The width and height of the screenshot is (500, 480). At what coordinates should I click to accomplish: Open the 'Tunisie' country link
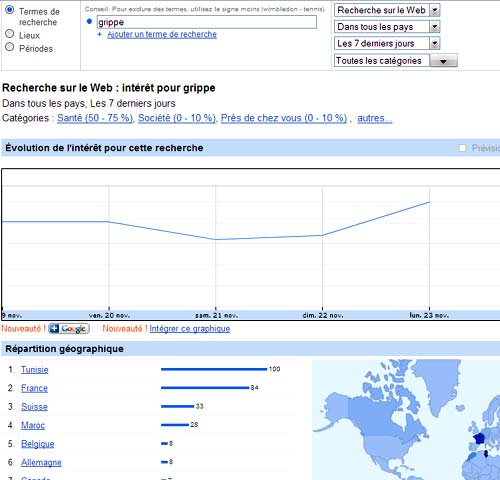pos(35,370)
